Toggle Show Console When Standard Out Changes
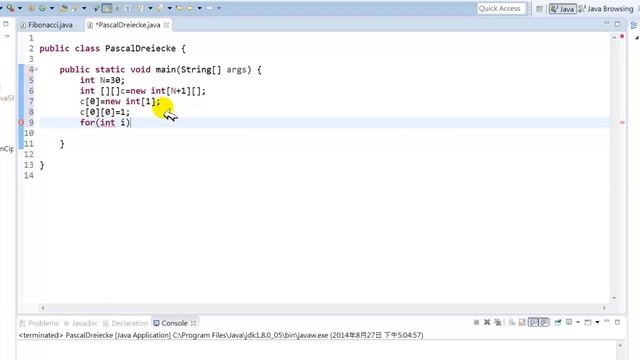The width and height of the screenshot is (640, 360). tap(533, 322)
